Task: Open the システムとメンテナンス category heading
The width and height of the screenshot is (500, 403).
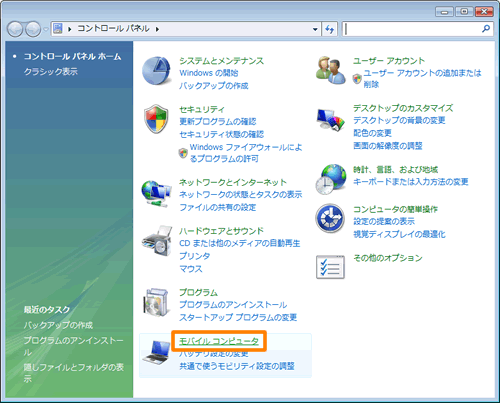Action: tap(221, 61)
